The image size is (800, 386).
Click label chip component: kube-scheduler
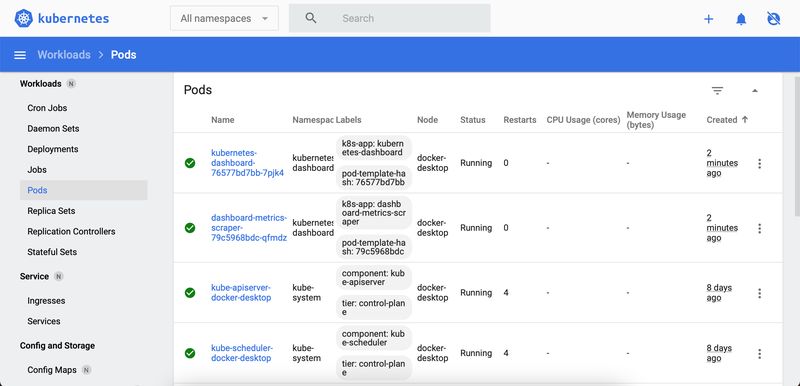click(373, 338)
